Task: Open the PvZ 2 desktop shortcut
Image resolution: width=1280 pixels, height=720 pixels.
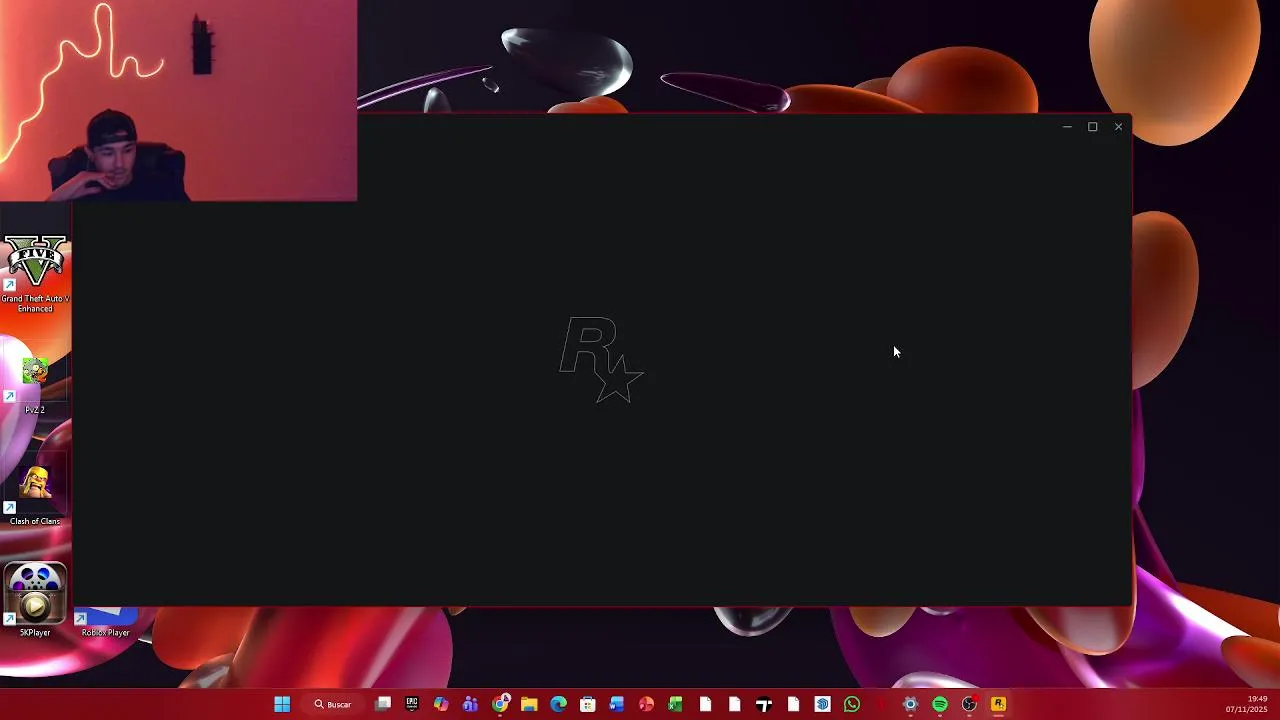Action: 35,385
